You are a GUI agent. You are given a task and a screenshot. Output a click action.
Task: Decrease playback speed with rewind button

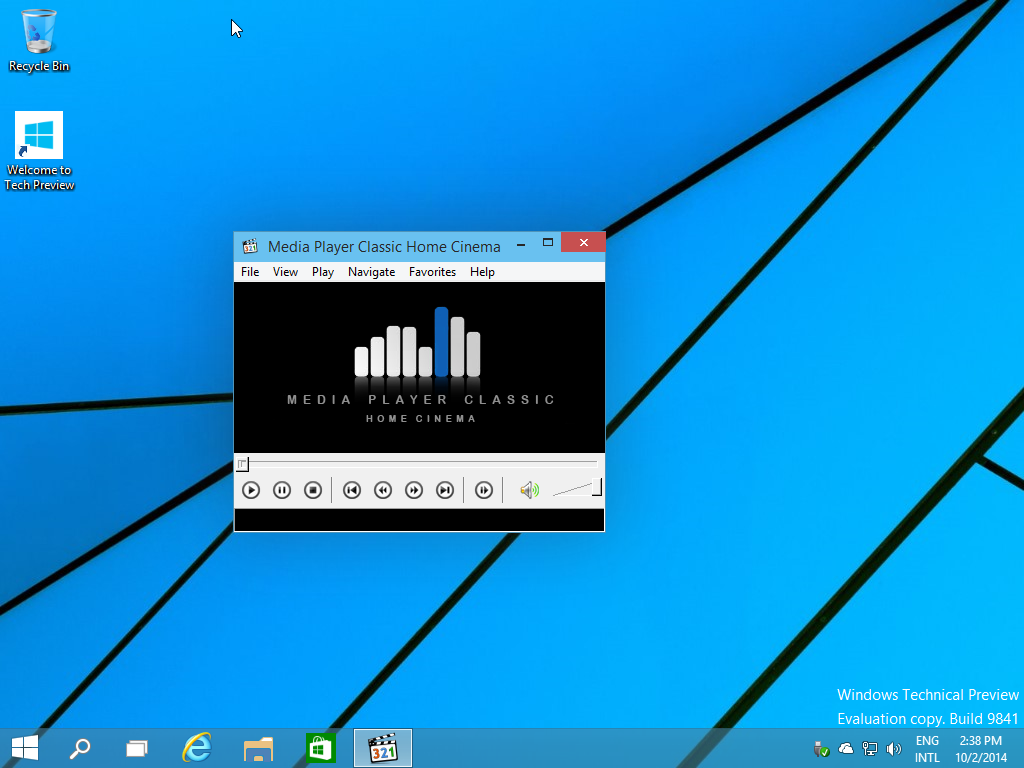pyautogui.click(x=383, y=490)
